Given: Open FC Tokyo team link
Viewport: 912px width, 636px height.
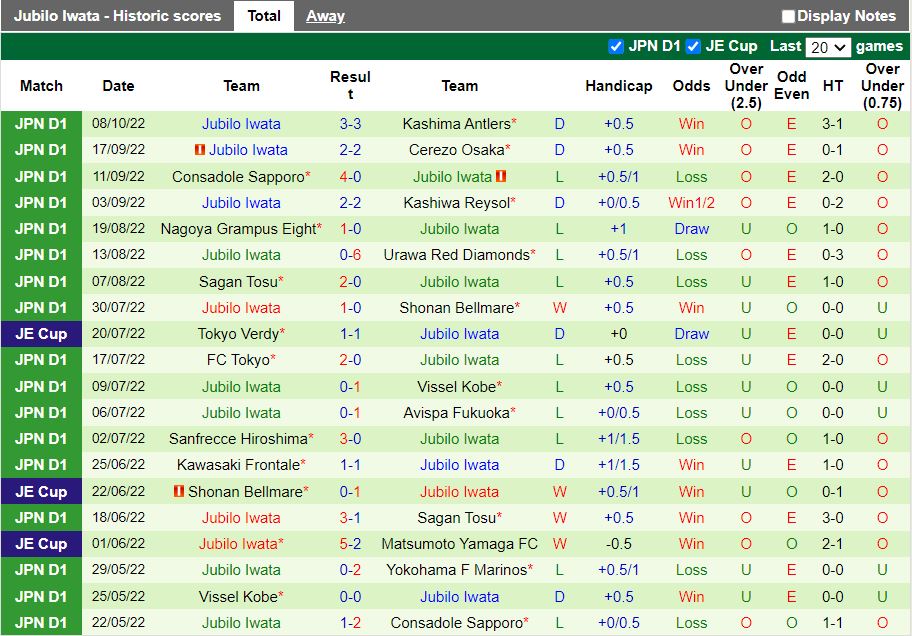Looking at the screenshot, I should point(238,360).
